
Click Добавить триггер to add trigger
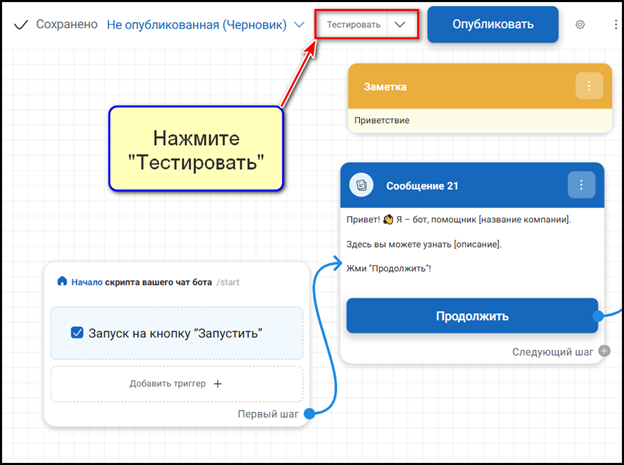tap(176, 383)
